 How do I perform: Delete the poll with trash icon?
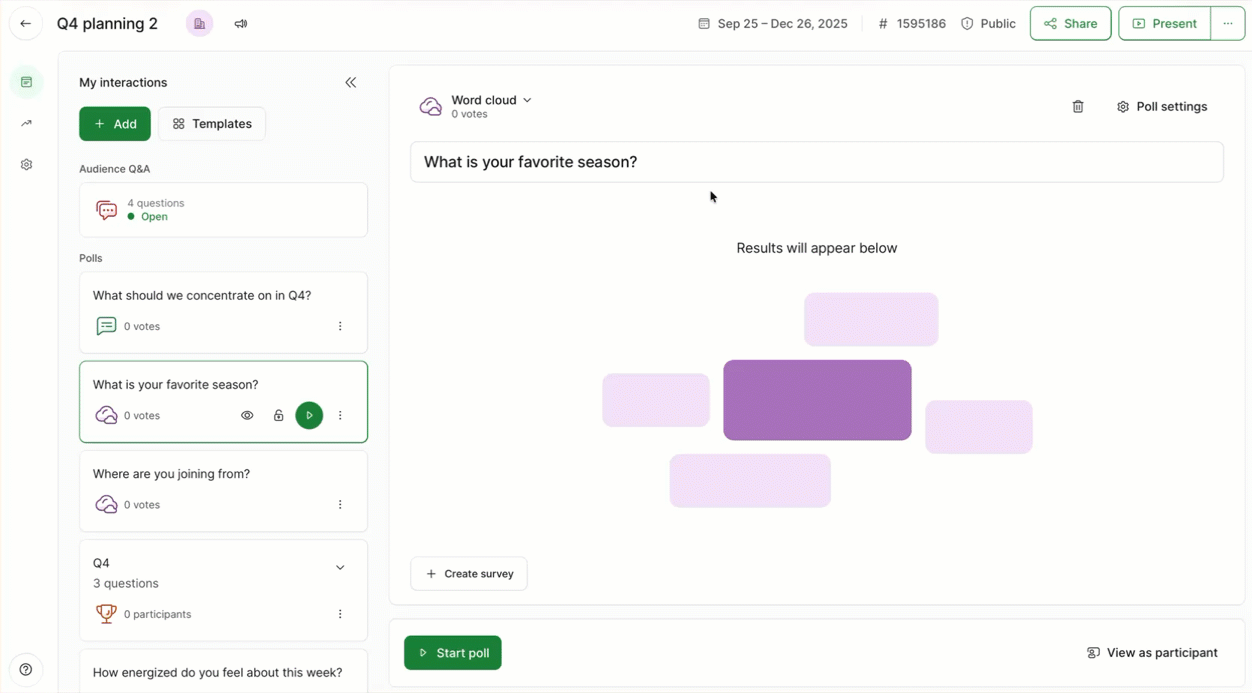click(1078, 107)
